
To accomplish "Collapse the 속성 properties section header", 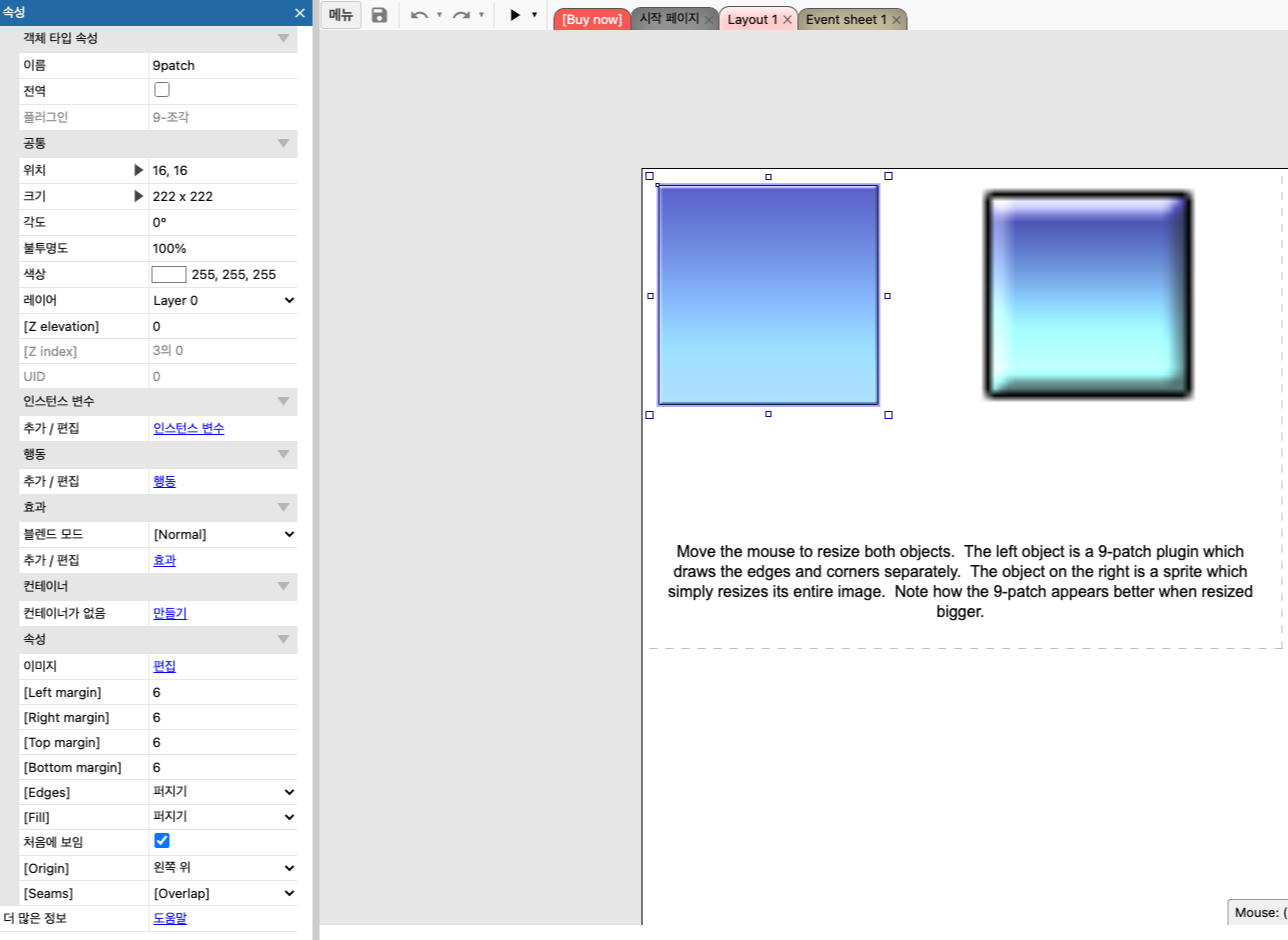I will [283, 639].
